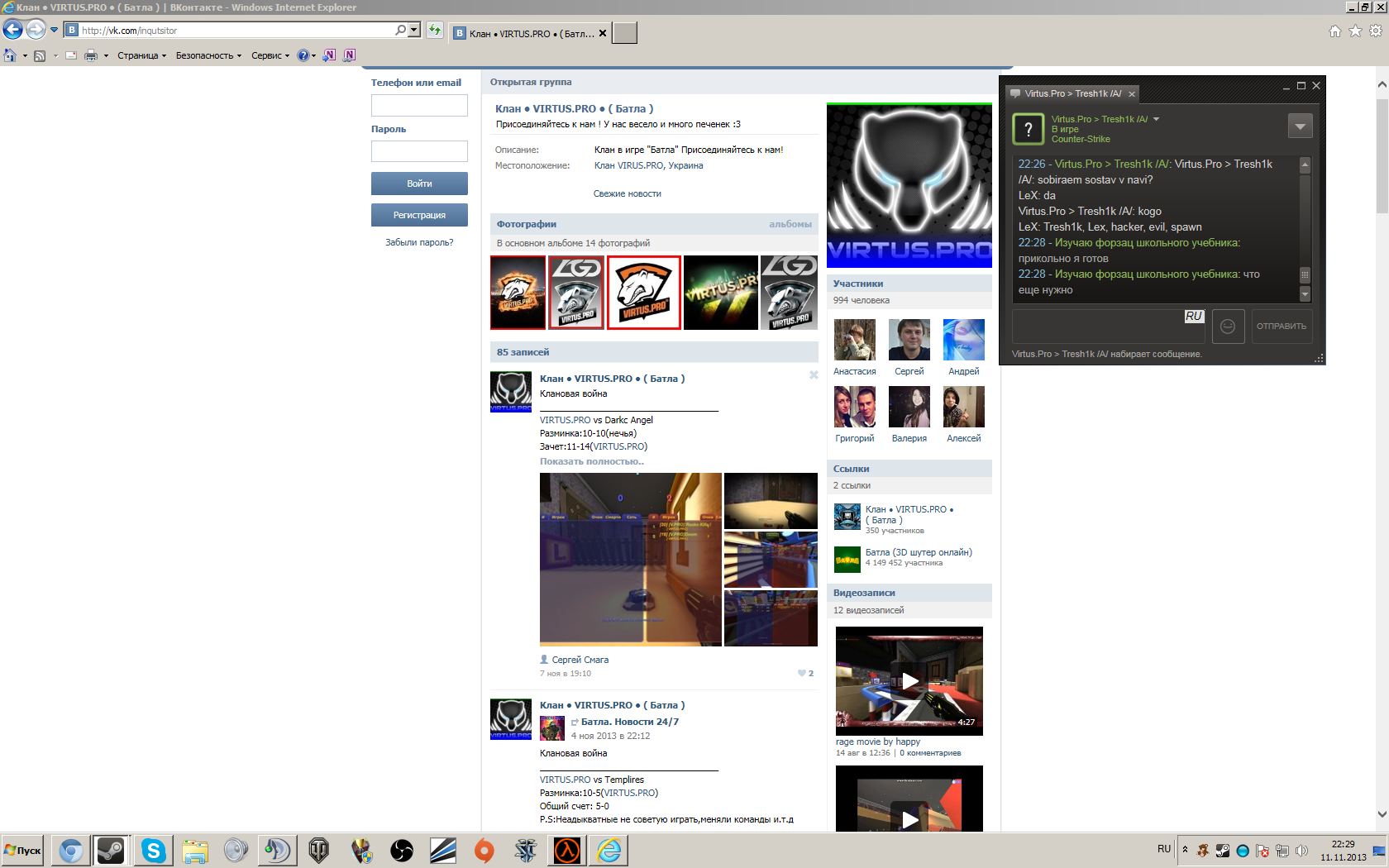The height and width of the screenshot is (868, 1389).
Task: Click the emoticon smiley button in Steam chat
Action: pyautogui.click(x=1228, y=327)
